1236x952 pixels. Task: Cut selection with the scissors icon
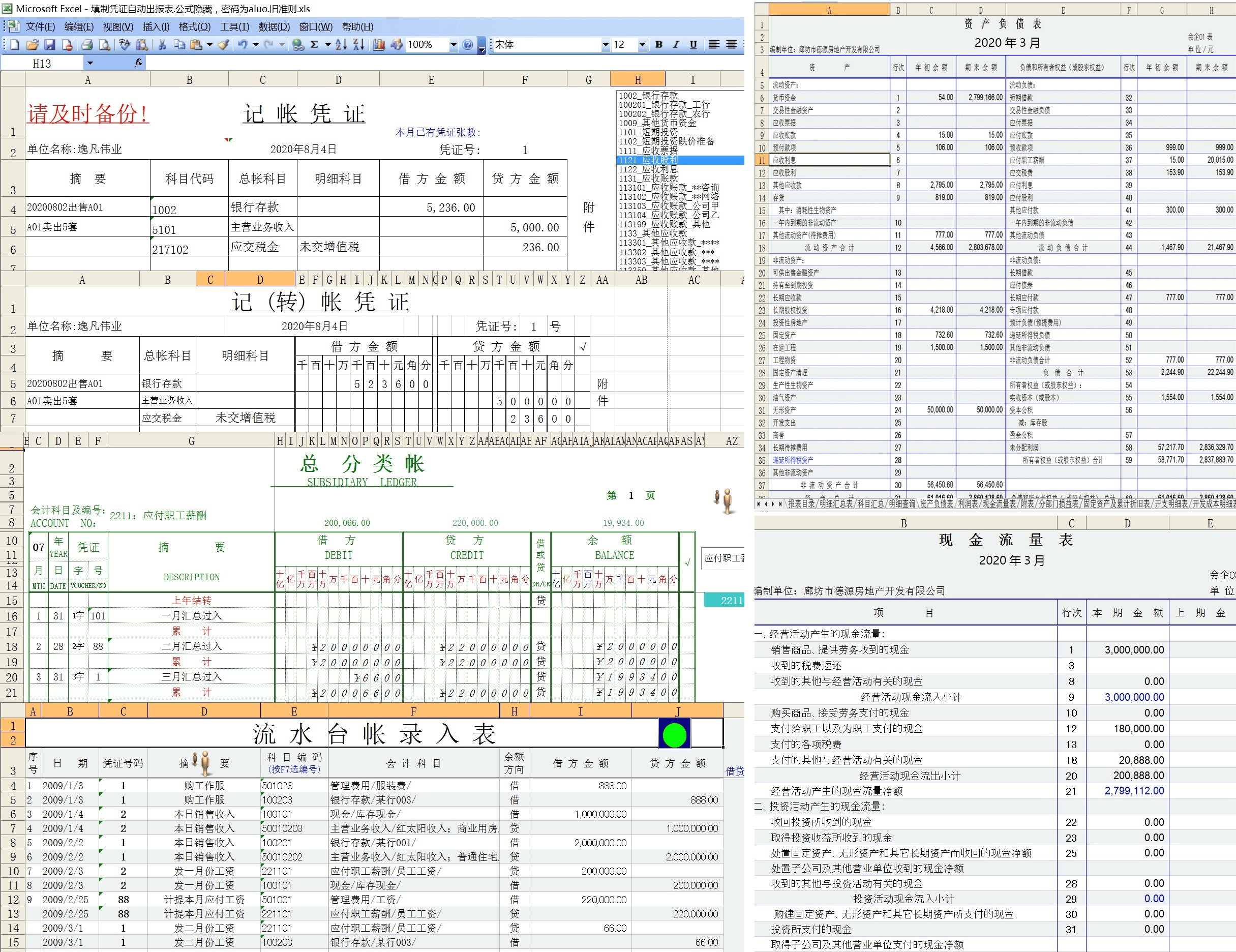162,45
